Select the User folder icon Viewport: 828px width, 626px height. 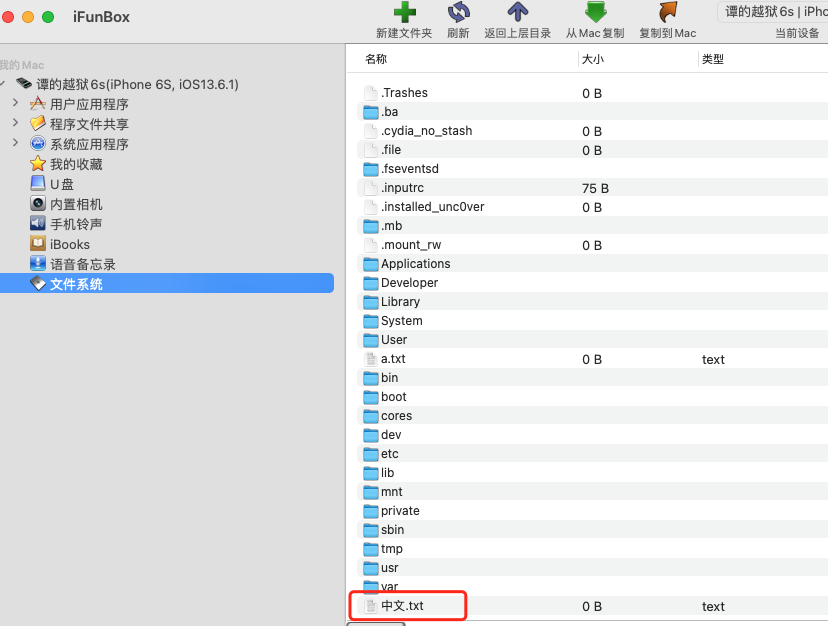pyautogui.click(x=371, y=340)
